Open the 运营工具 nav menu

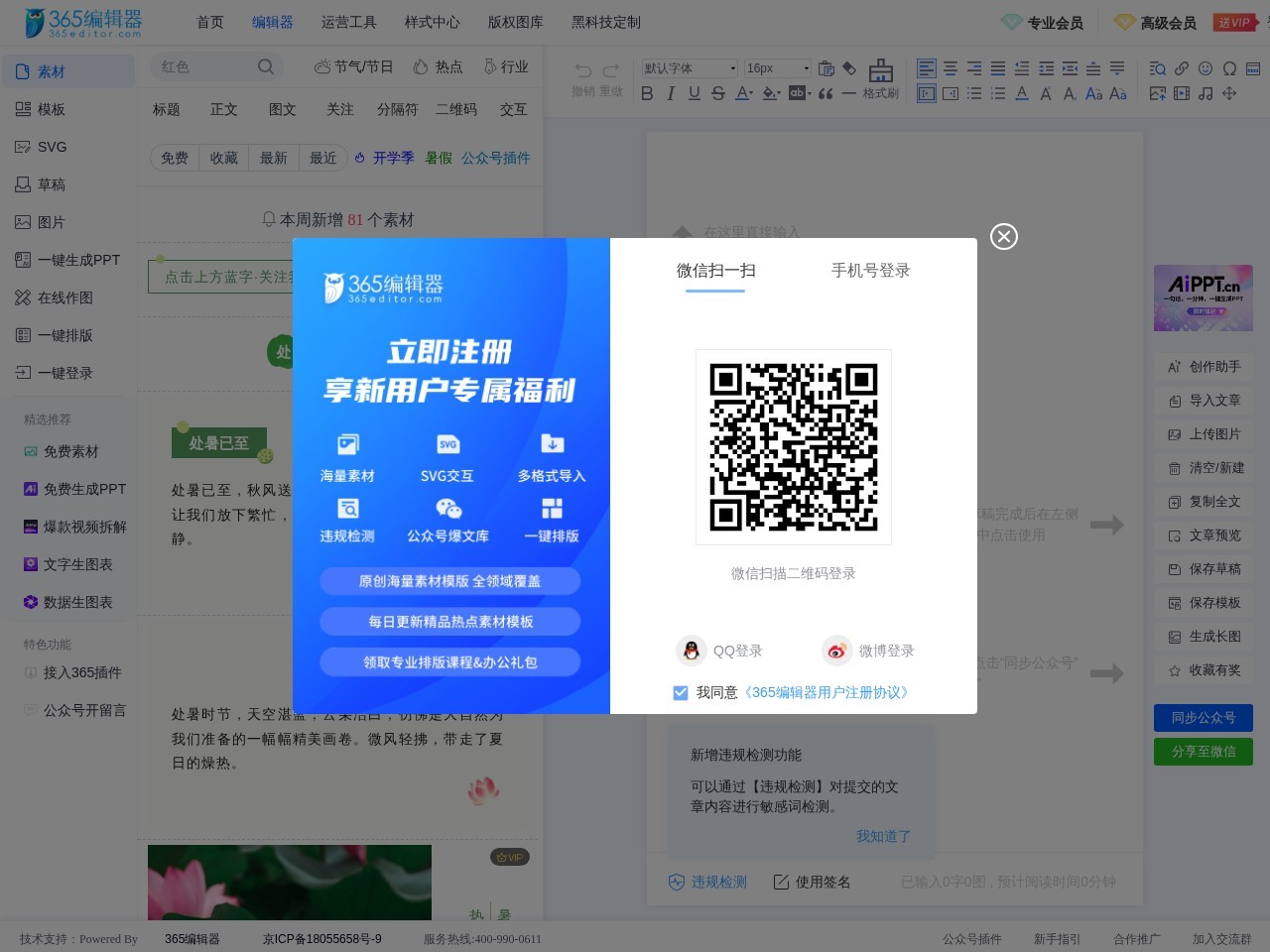tap(348, 22)
